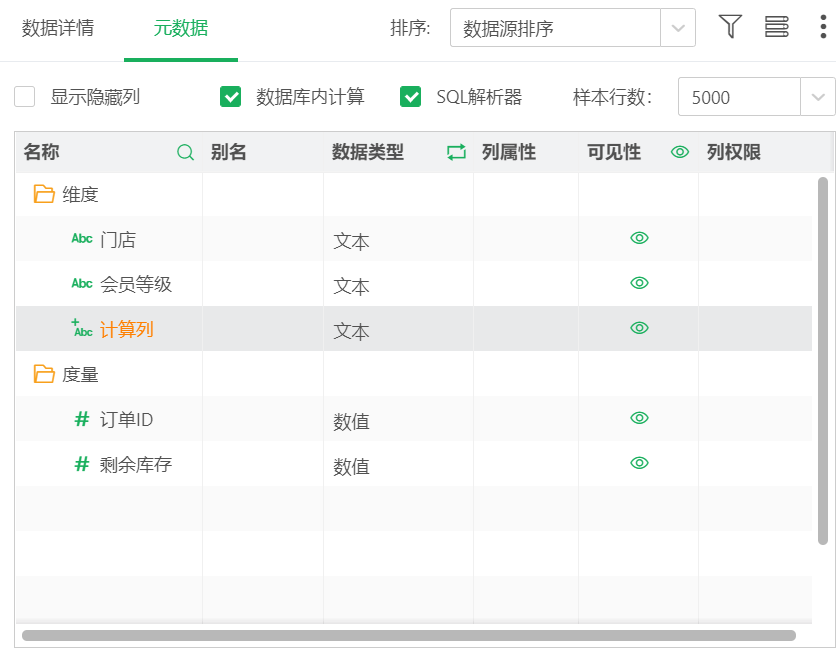Screen dimensions: 836x651
Task: Open the stacked rows layout icon
Action: tap(776, 27)
